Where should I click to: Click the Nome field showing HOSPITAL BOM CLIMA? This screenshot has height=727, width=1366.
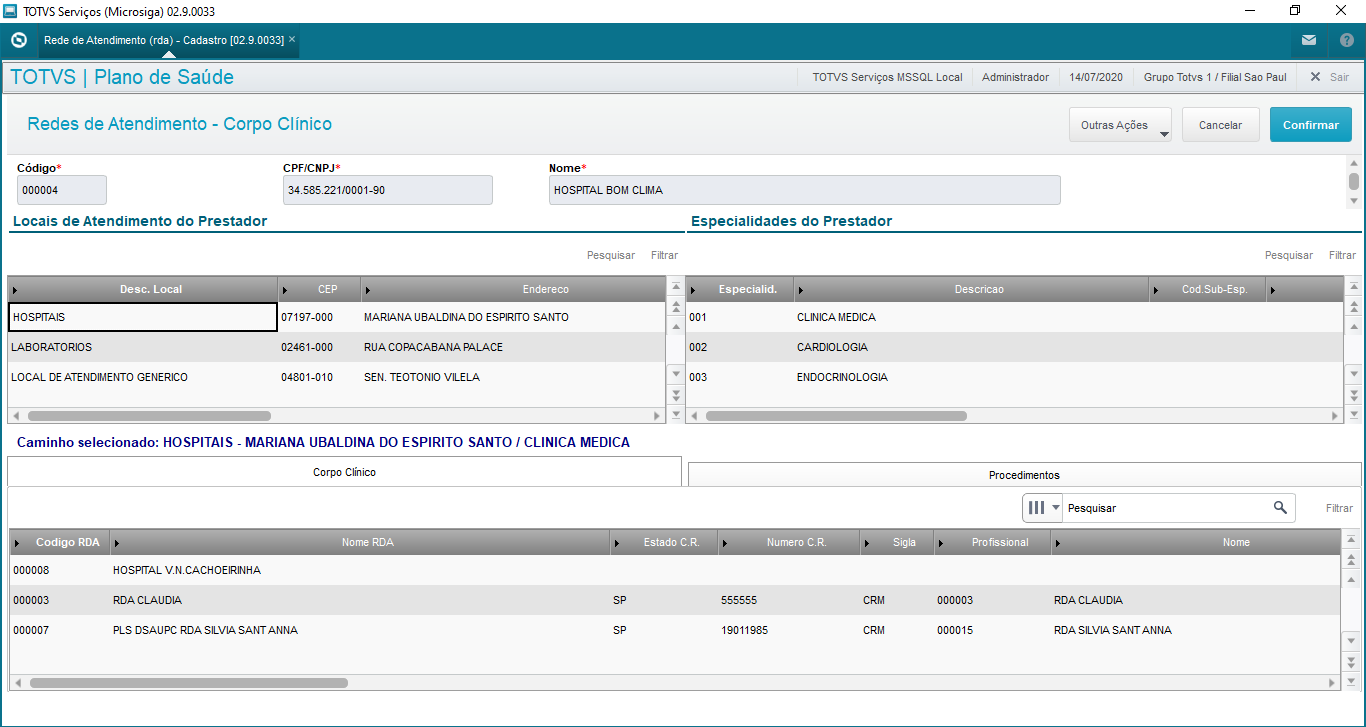coord(805,190)
